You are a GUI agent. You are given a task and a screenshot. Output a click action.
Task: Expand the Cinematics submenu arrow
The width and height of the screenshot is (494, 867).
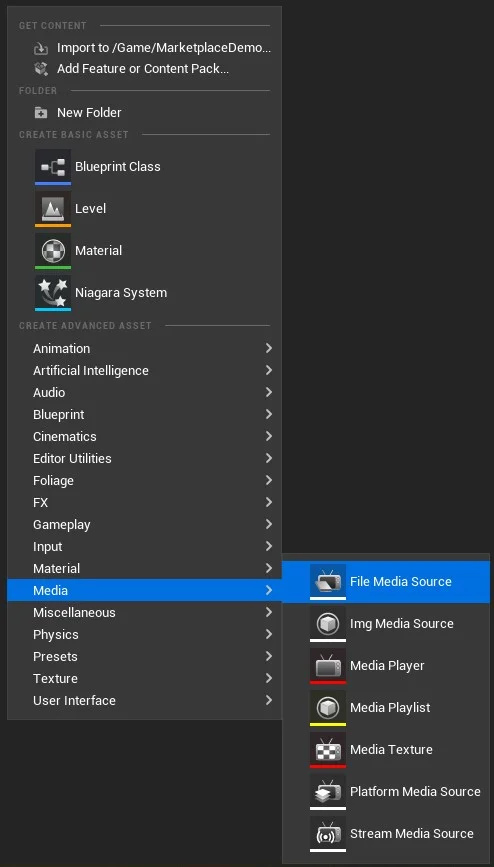click(269, 436)
